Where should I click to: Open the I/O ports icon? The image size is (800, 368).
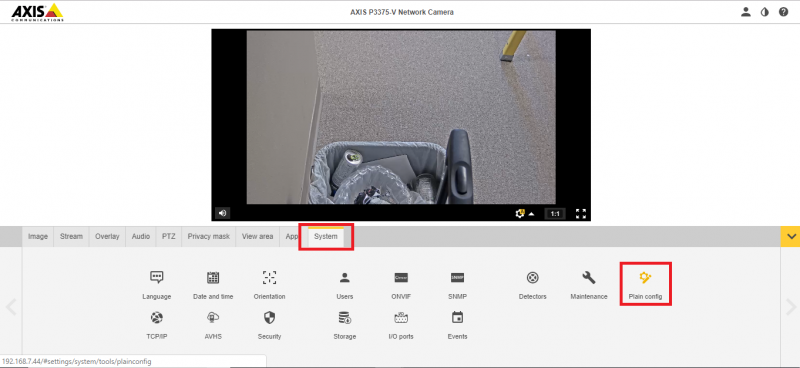[x=401, y=318]
